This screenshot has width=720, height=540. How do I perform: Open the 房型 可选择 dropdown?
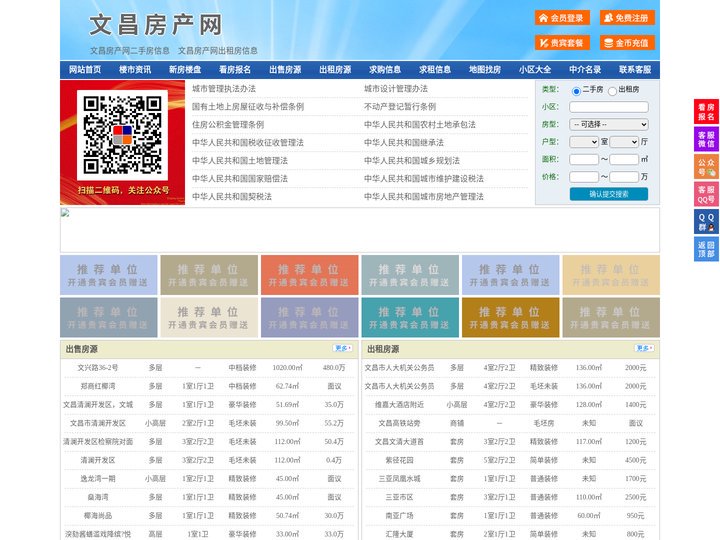[x=609, y=124]
